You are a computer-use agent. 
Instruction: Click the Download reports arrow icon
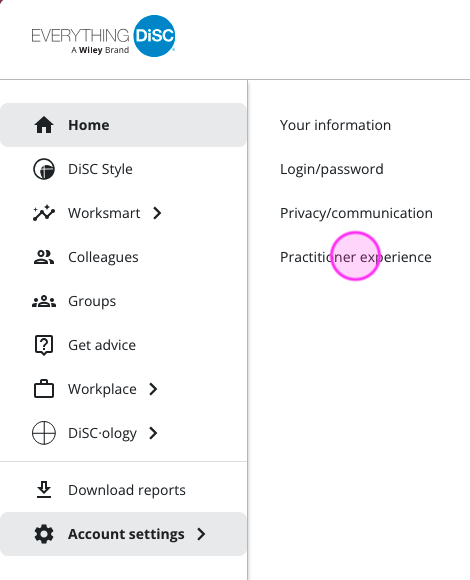tap(44, 490)
